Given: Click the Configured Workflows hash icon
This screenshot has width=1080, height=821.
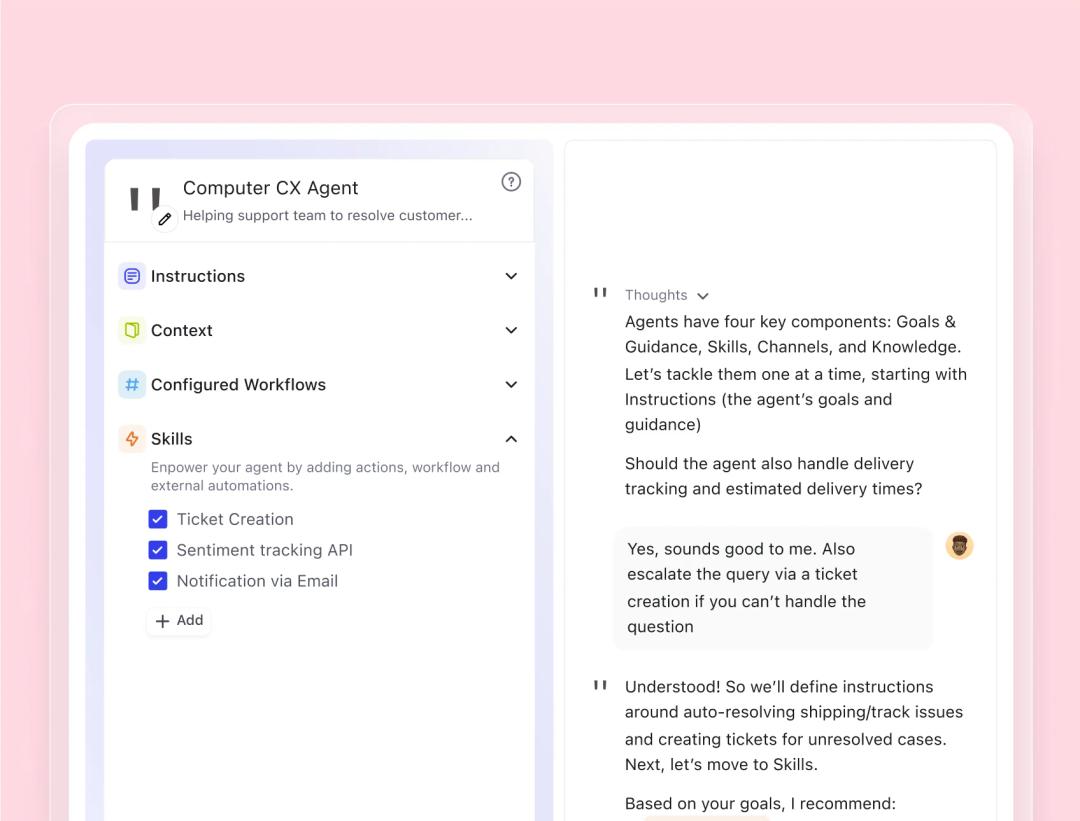Looking at the screenshot, I should [x=130, y=384].
